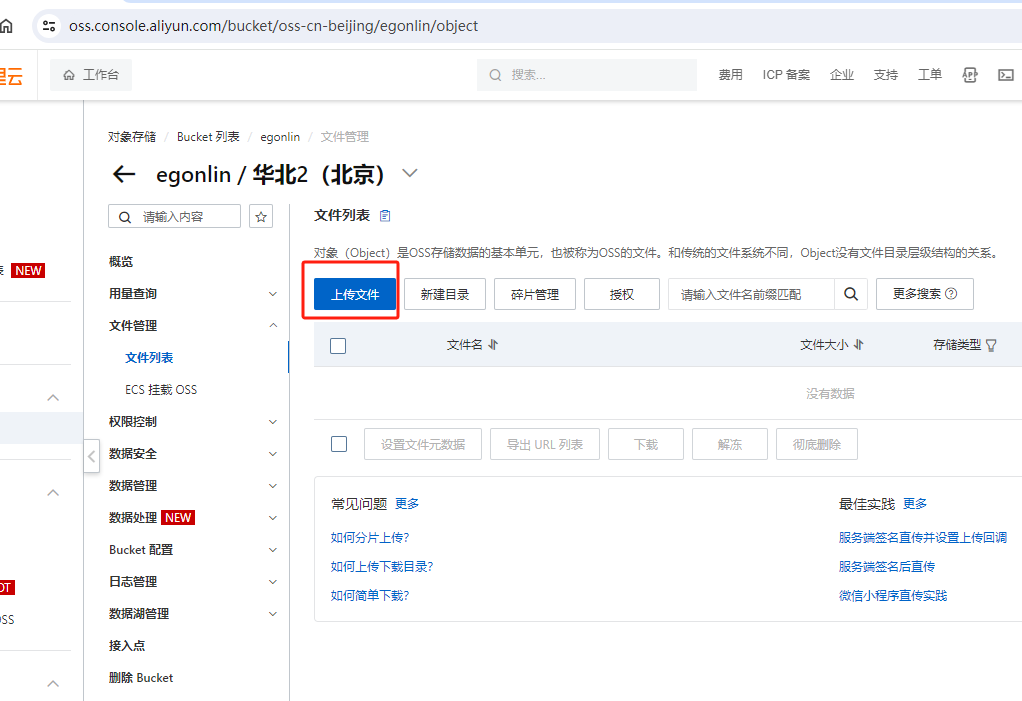Click the API icon in top bar
The width and height of the screenshot is (1022, 701).
pos(969,75)
